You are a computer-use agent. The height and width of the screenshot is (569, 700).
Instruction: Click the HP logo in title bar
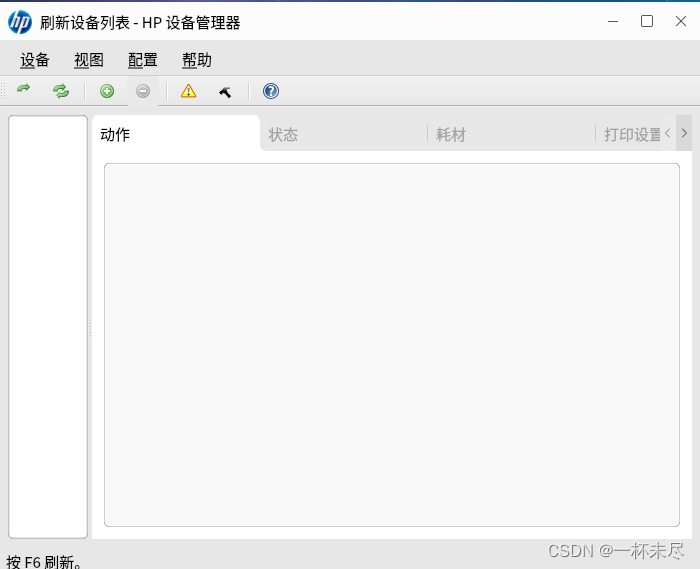20,22
